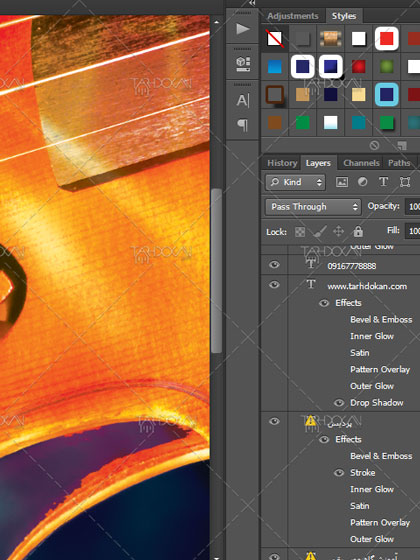Click the Clear Style icon below swatches
The image size is (420, 560).
tap(374, 145)
